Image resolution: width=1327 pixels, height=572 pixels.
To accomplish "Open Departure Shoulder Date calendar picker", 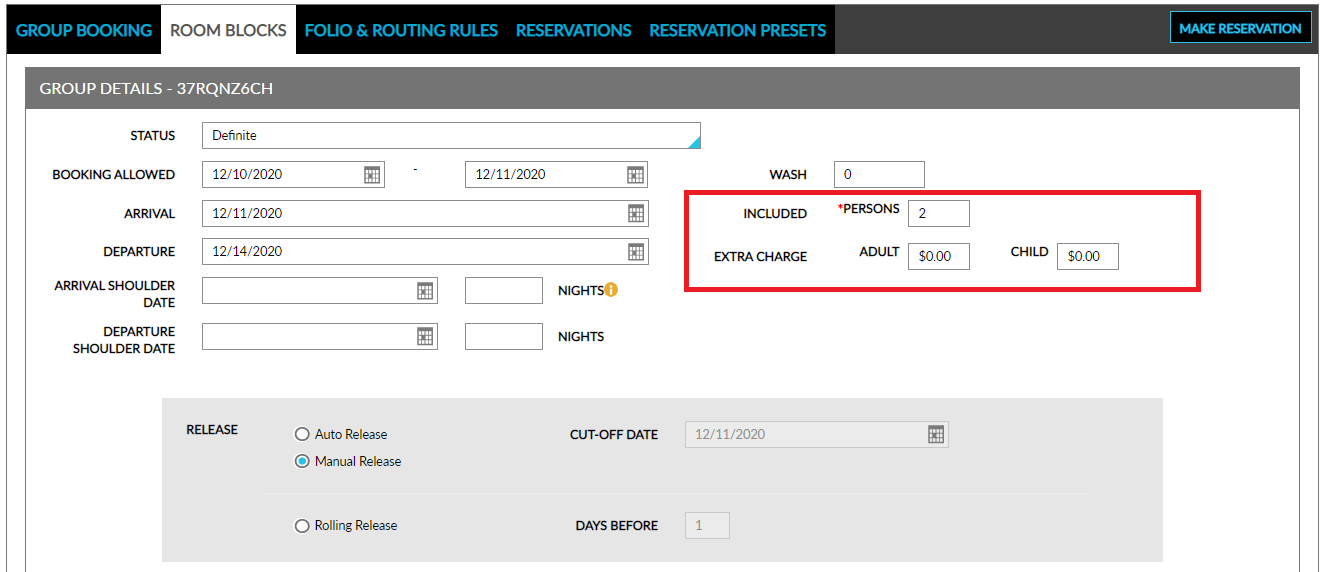I will [425, 337].
